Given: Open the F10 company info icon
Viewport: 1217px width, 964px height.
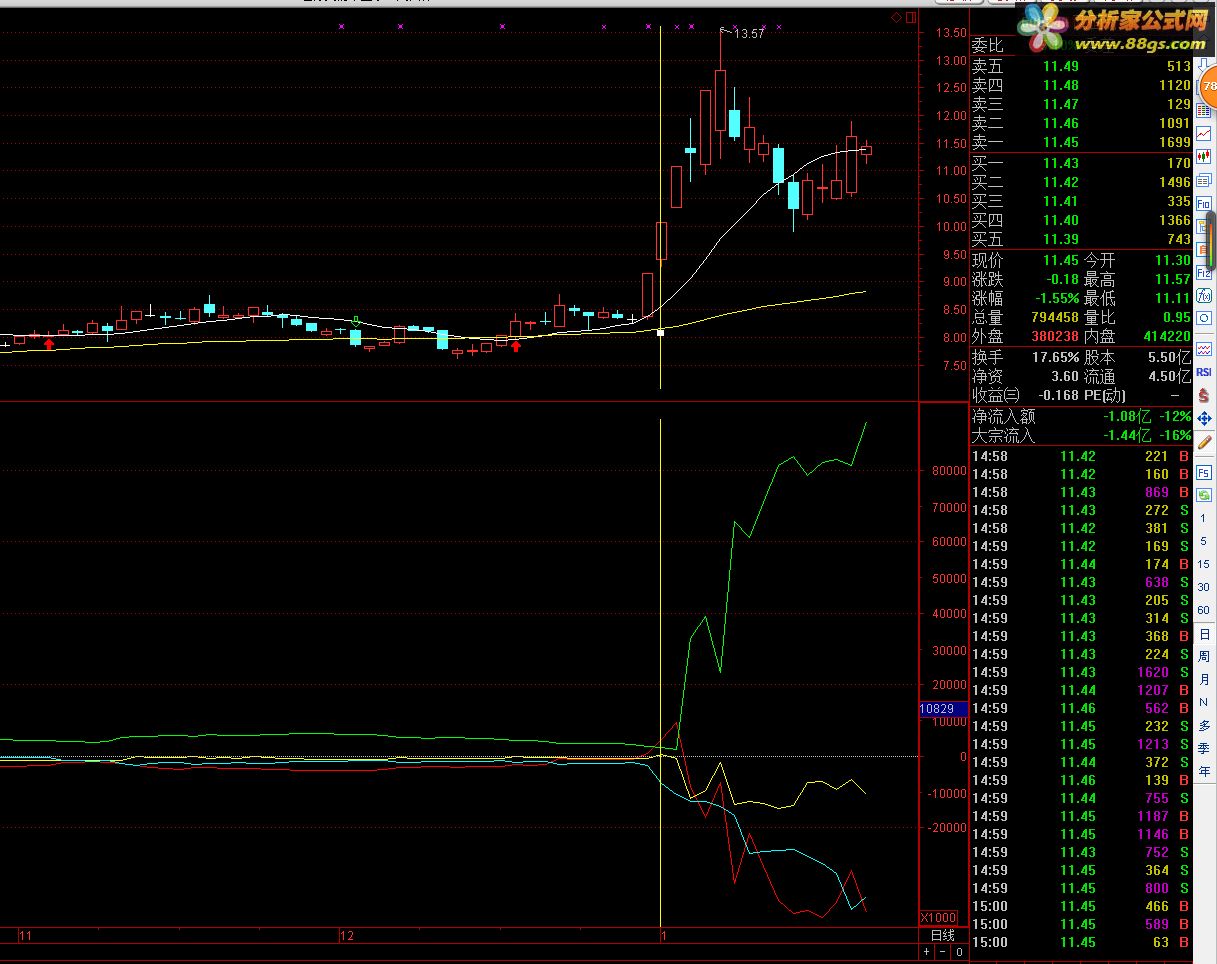Looking at the screenshot, I should click(1204, 203).
